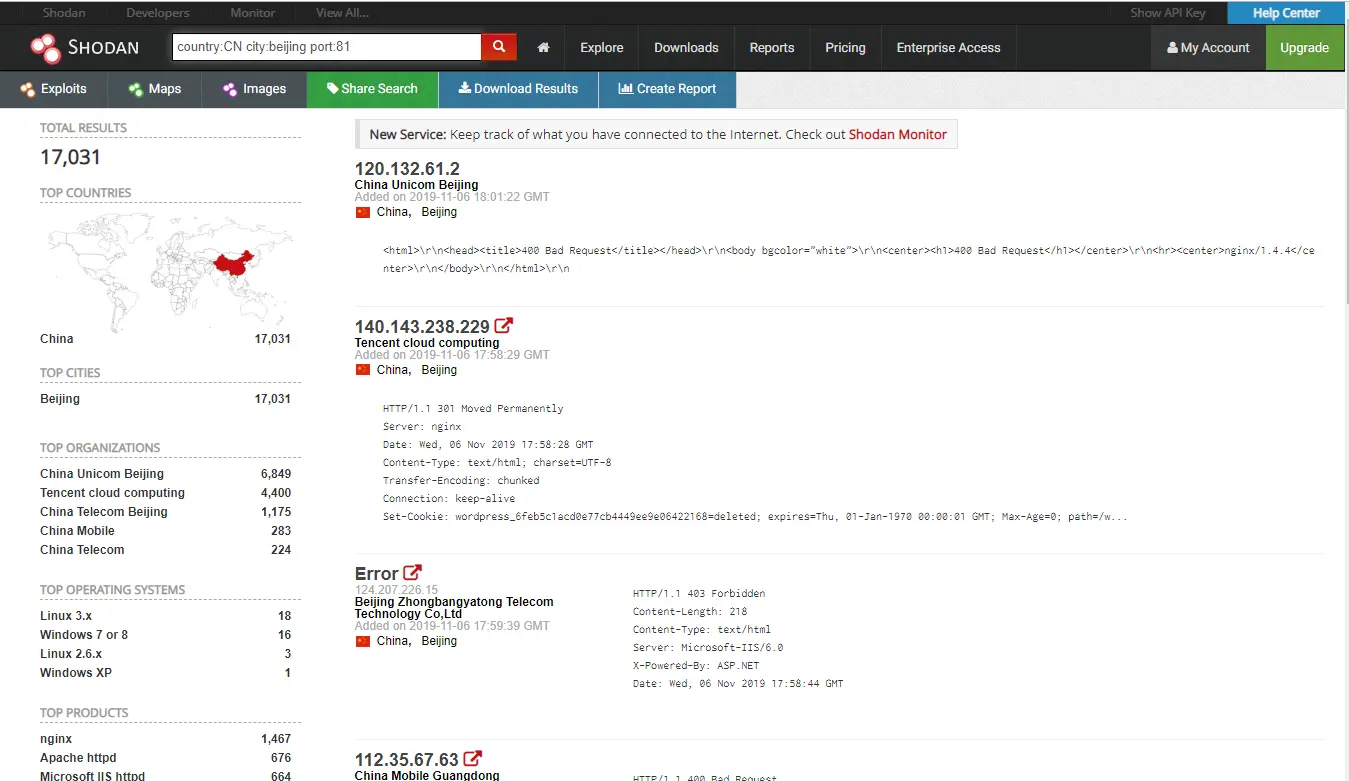Click Tencent cloud computing under 140.143.238.229
The height and width of the screenshot is (781, 1349).
point(427,343)
